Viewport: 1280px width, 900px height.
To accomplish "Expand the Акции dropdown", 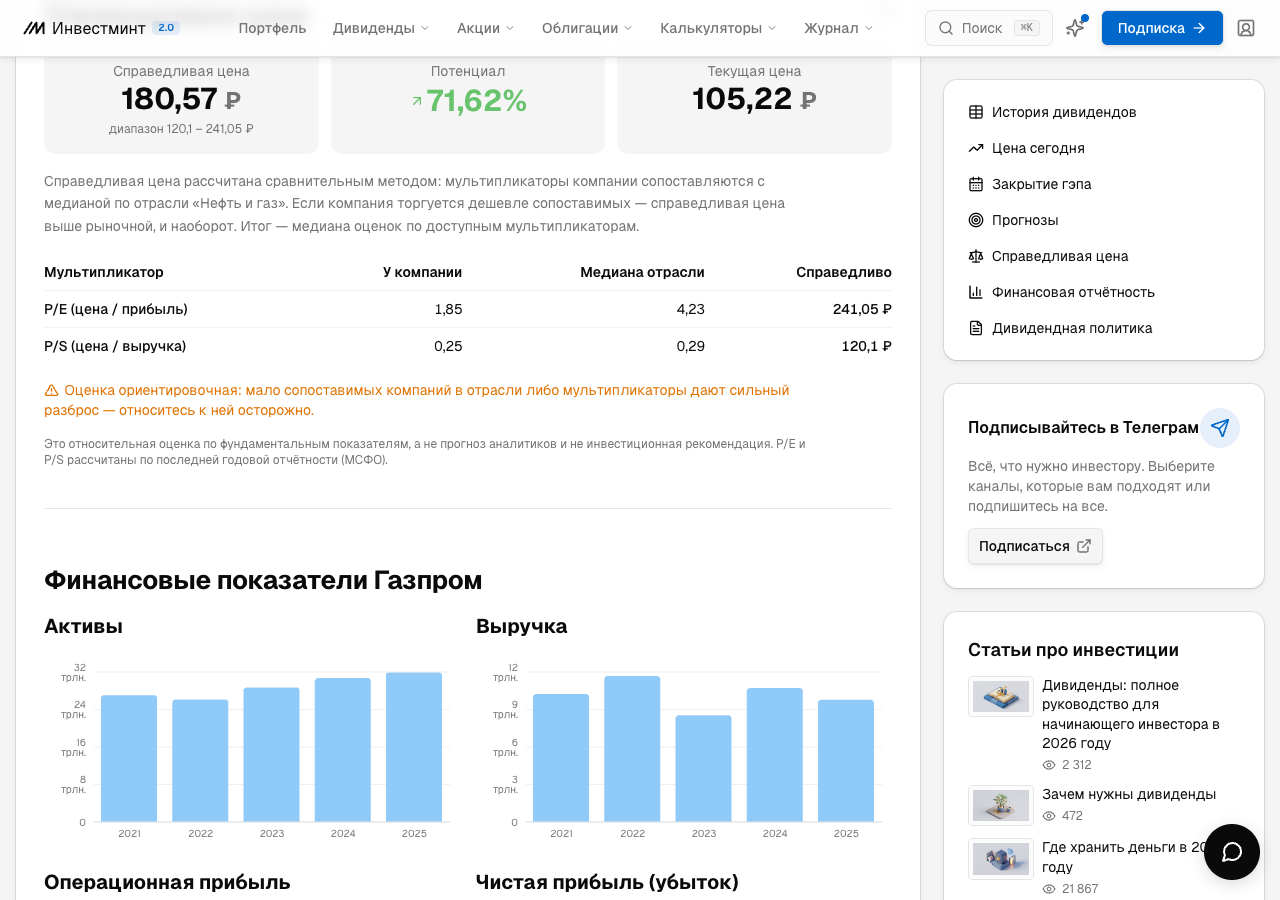I will [485, 28].
